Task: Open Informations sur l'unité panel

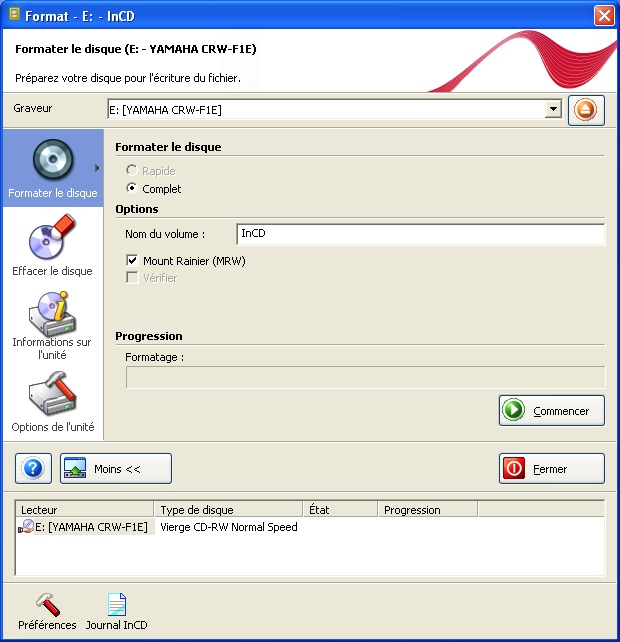Action: [52, 326]
